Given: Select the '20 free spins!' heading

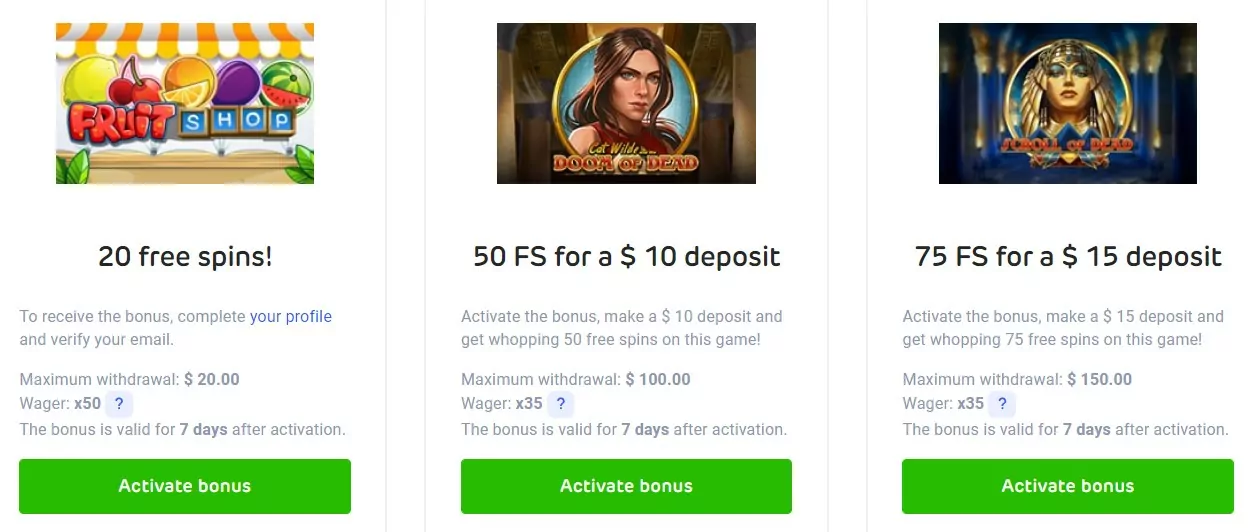Looking at the screenshot, I should (x=185, y=257).
